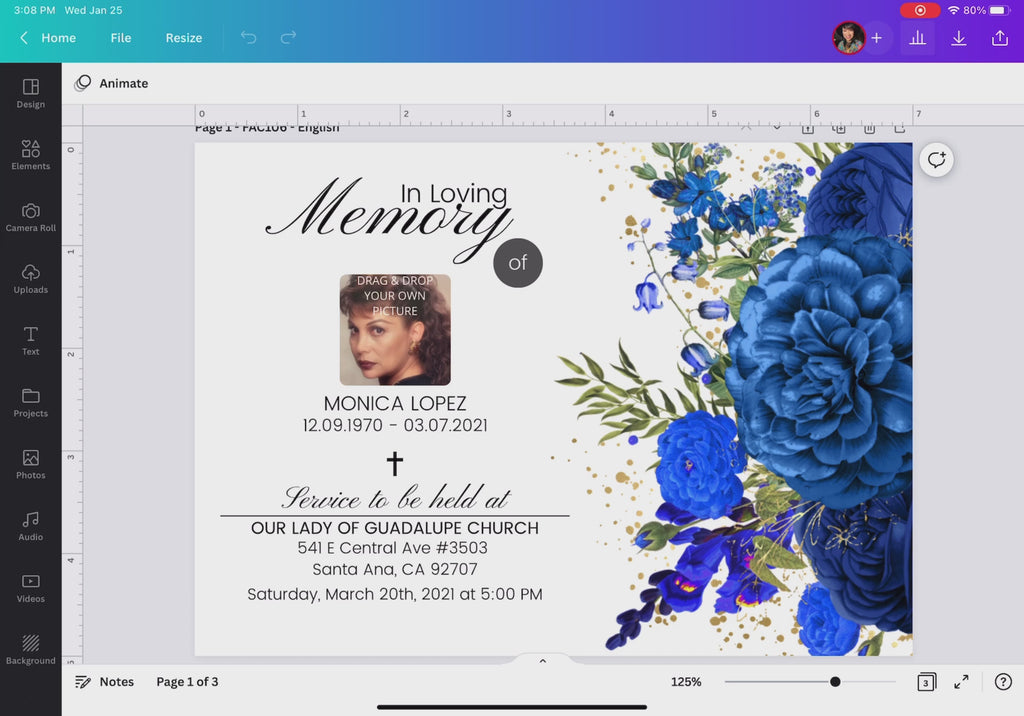Select the cross symbol on card
Viewport: 1024px width, 716px height.
pyautogui.click(x=394, y=463)
